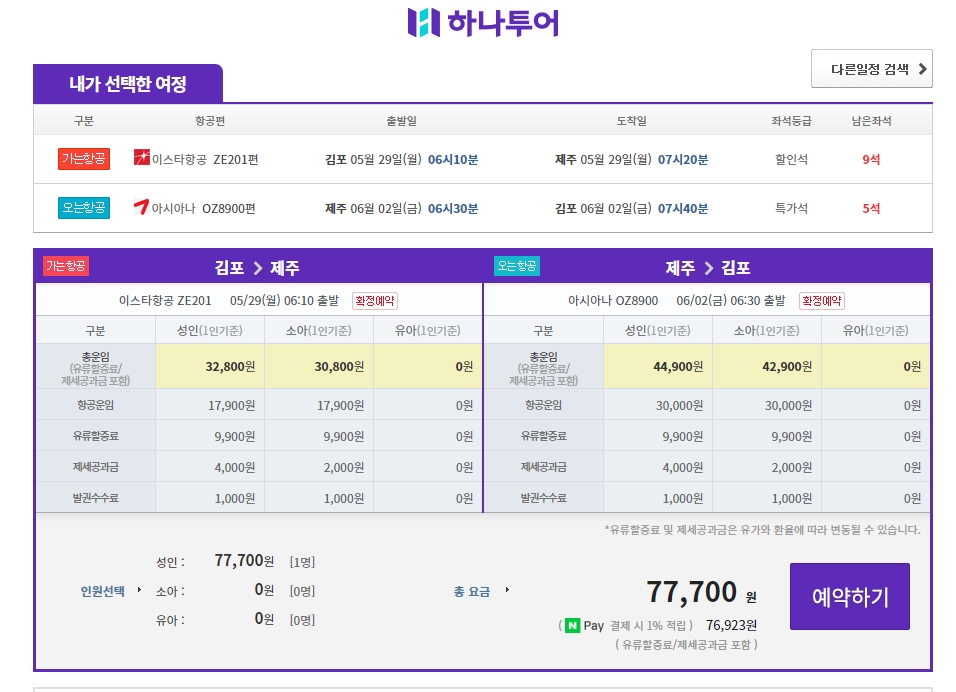Click the 하나투어 logo at top
The width and height of the screenshot is (956, 692).
(x=483, y=23)
